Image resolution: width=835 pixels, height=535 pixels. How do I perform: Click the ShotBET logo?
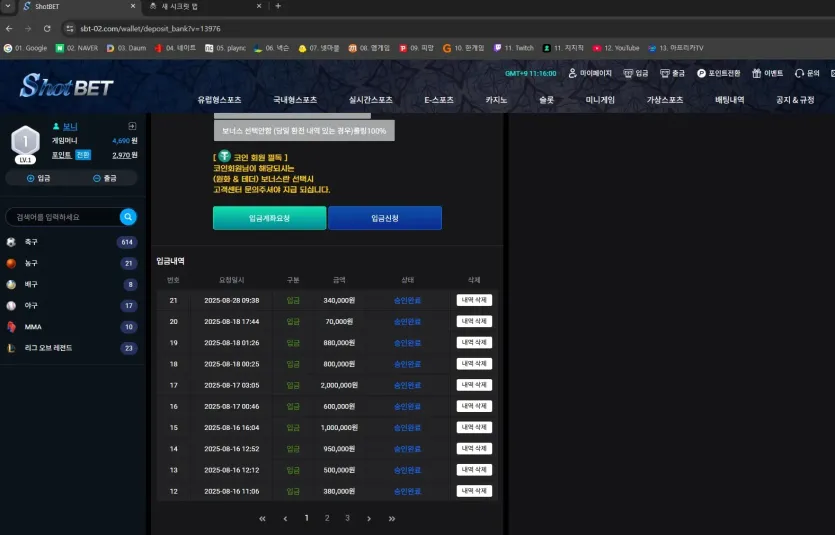(x=67, y=86)
